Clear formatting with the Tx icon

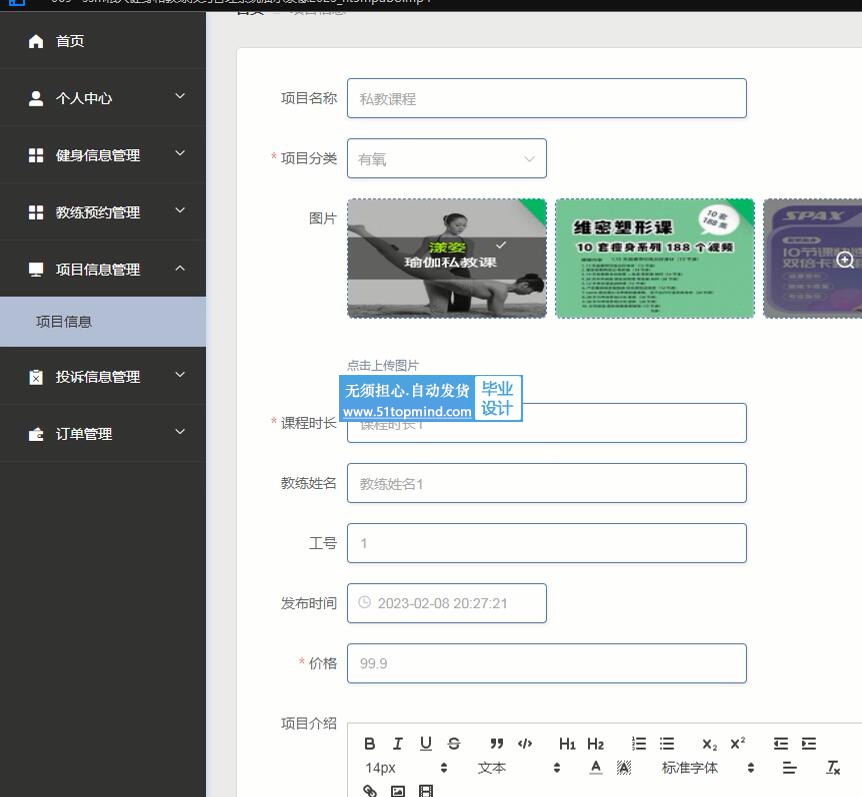833,767
